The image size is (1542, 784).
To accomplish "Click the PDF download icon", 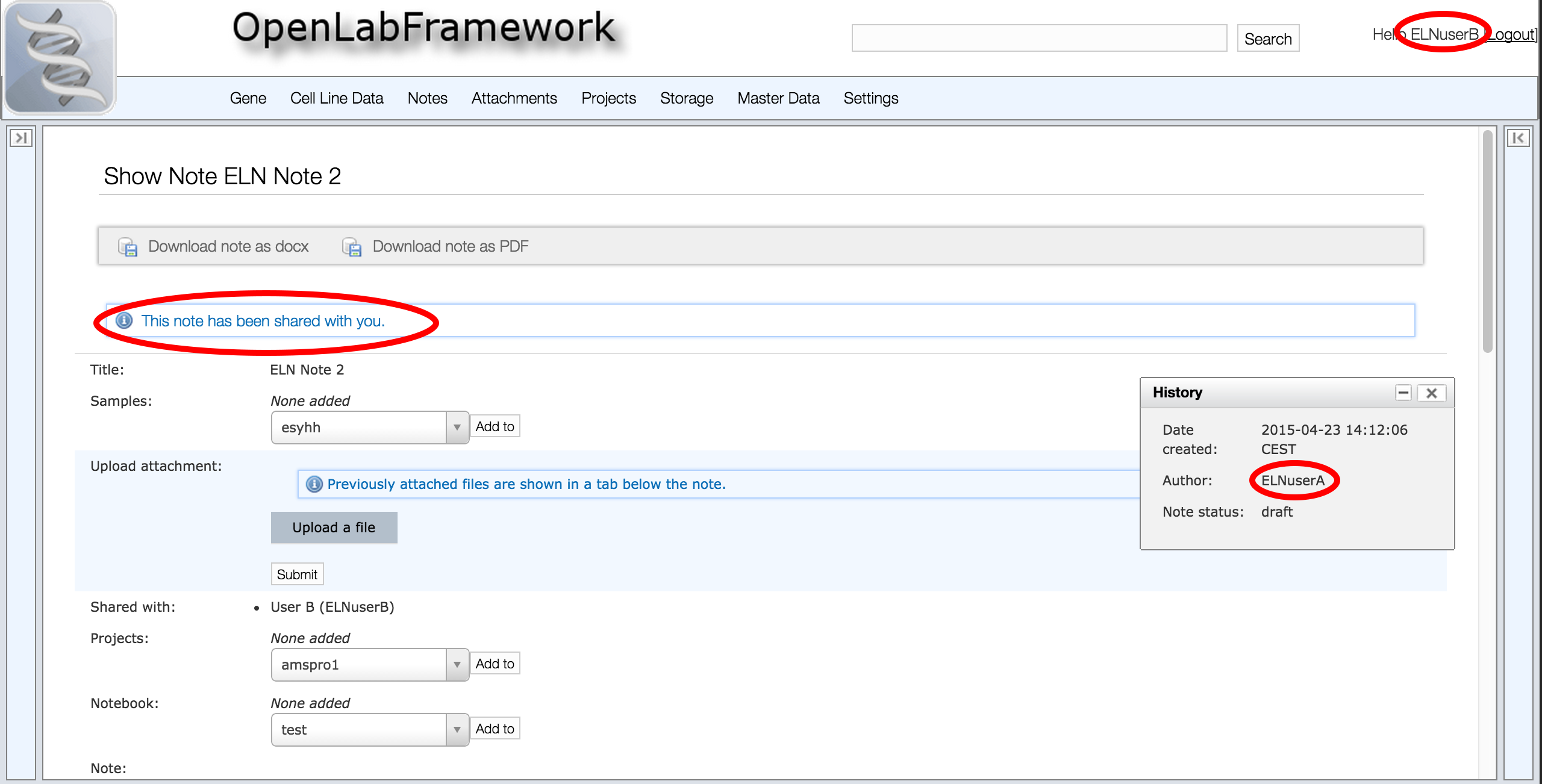I will pyautogui.click(x=352, y=247).
